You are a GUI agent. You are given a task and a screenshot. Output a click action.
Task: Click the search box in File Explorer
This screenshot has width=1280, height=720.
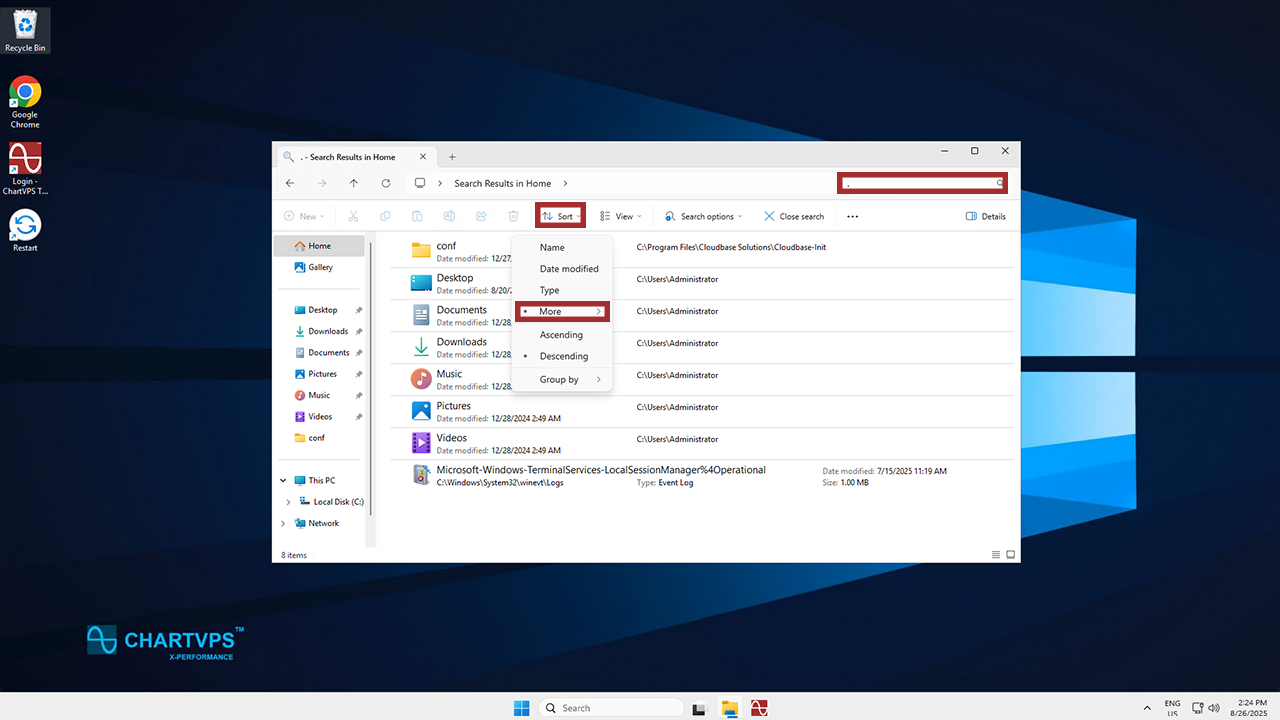point(920,183)
